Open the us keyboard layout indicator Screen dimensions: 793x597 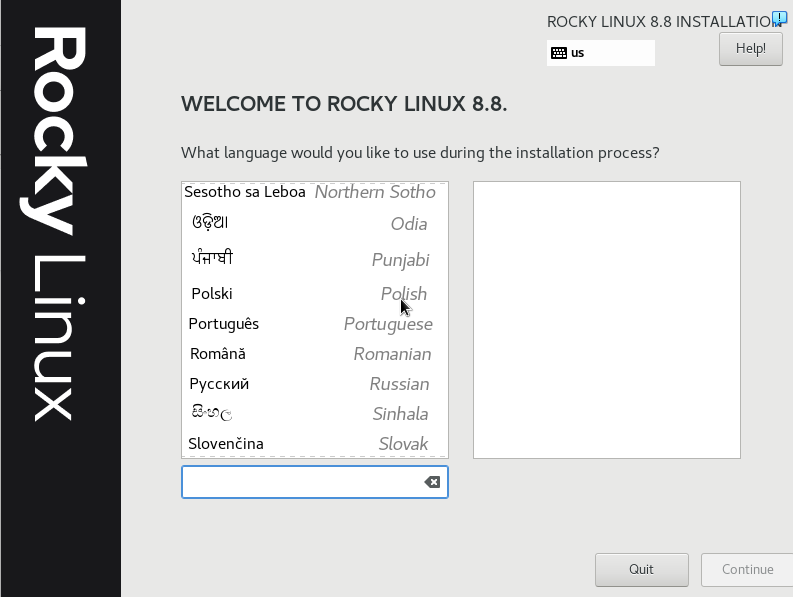[600, 53]
